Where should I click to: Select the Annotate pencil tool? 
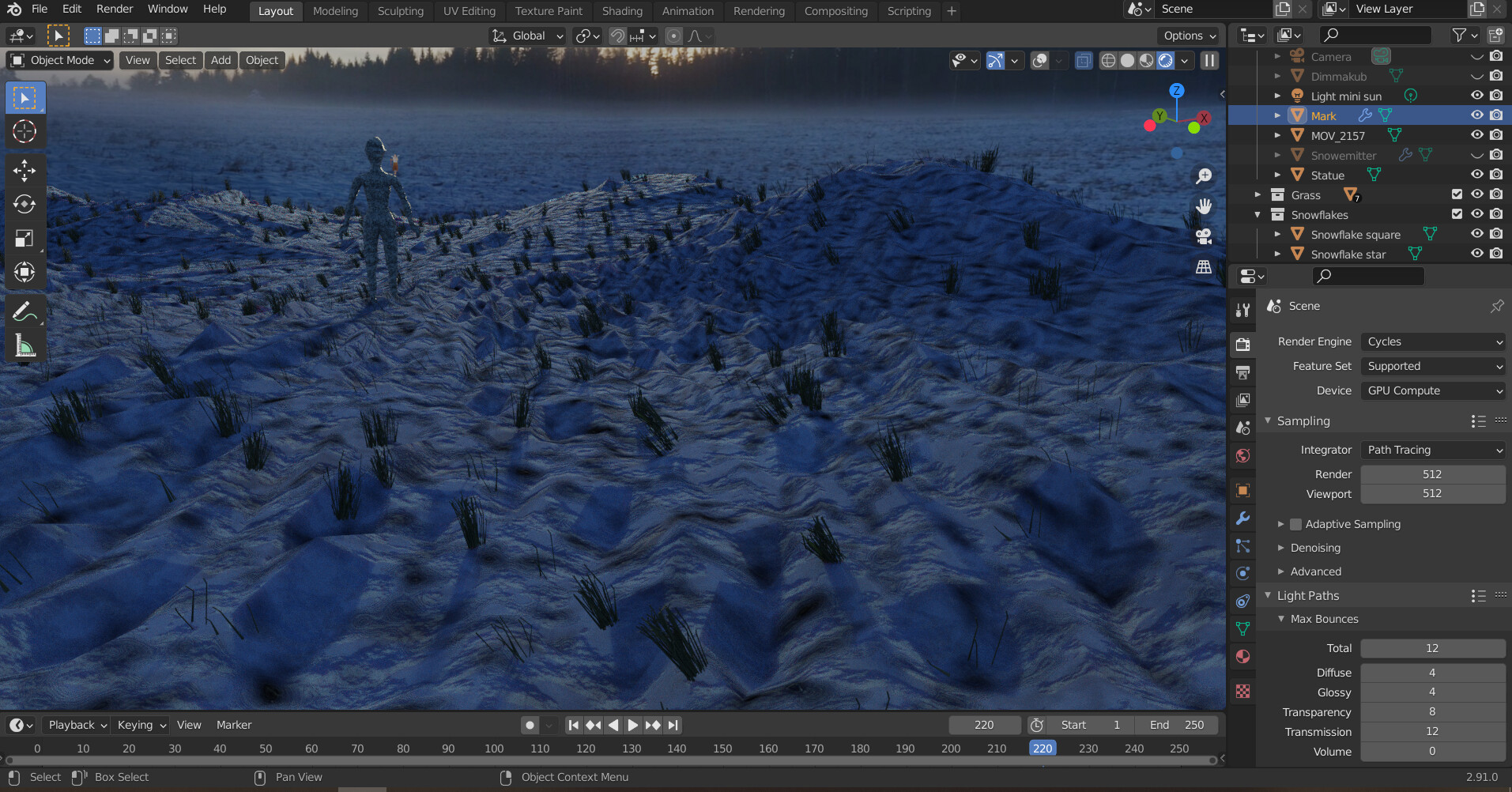point(25,311)
